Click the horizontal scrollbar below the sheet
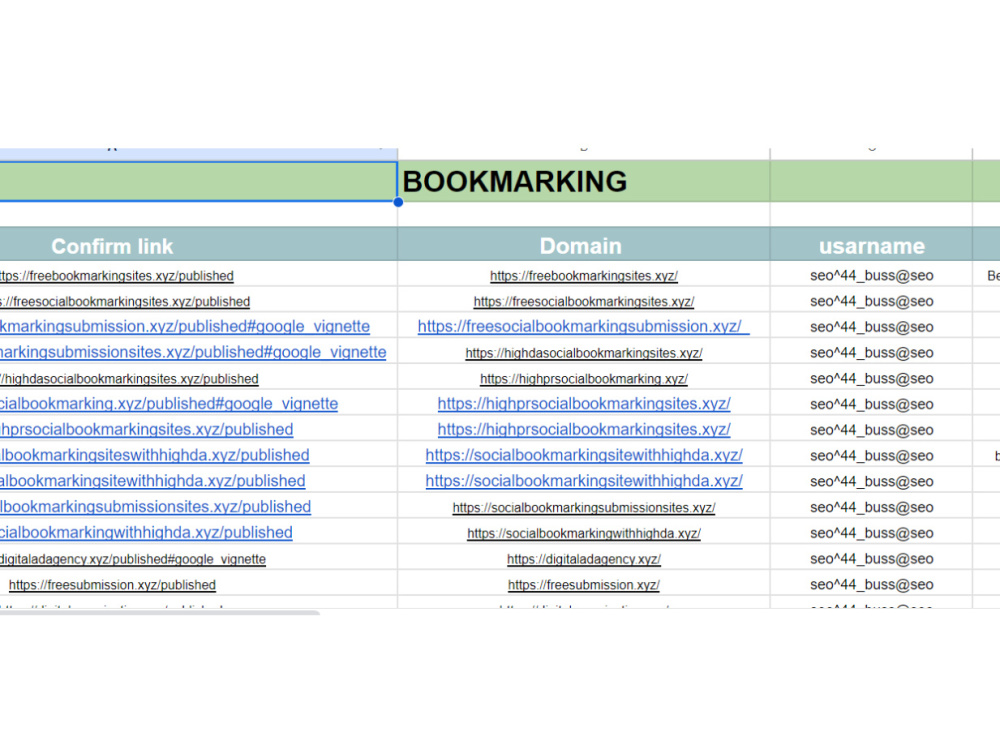The image size is (1000, 749). (x=159, y=612)
